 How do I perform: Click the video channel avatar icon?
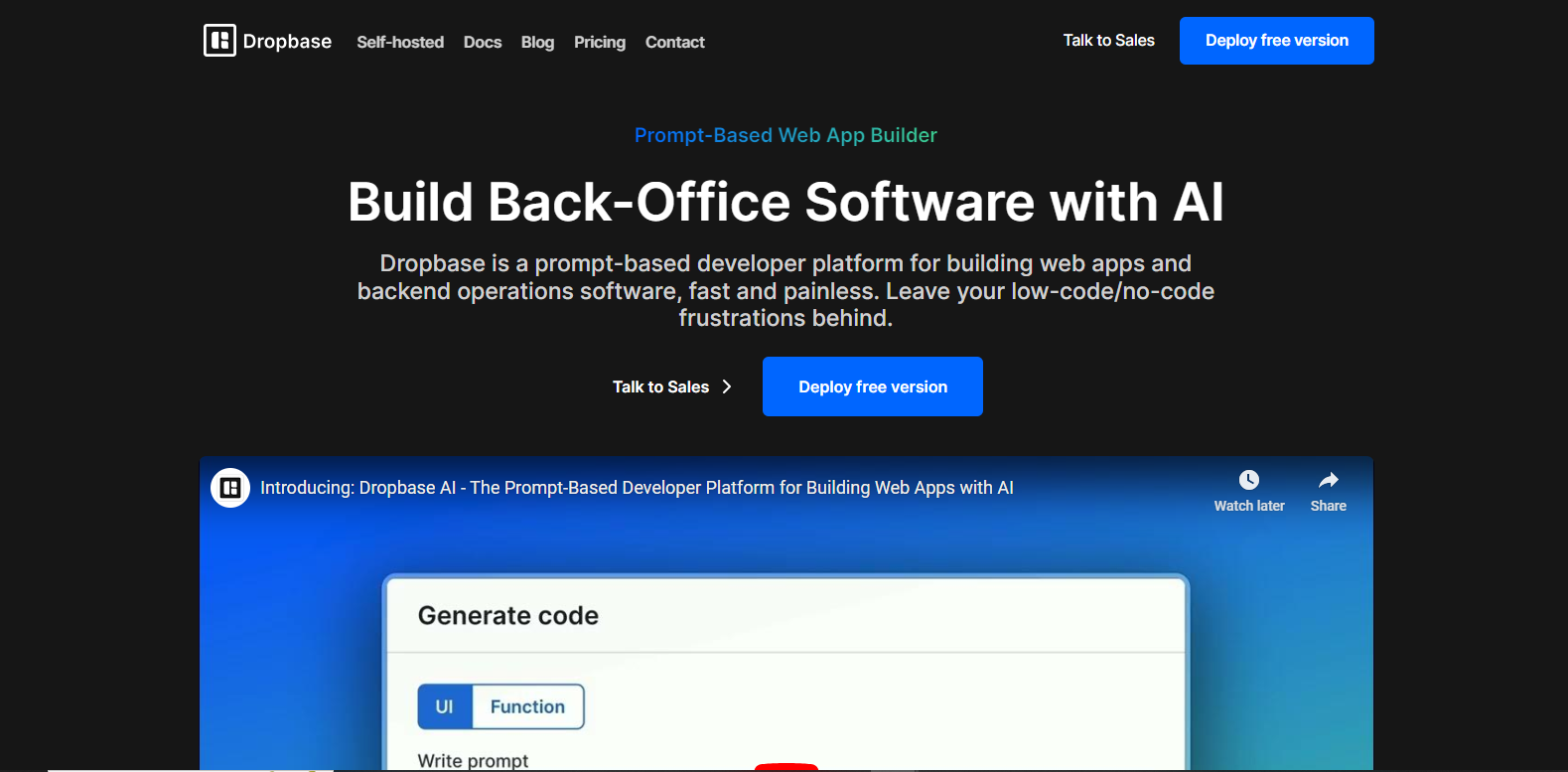230,488
